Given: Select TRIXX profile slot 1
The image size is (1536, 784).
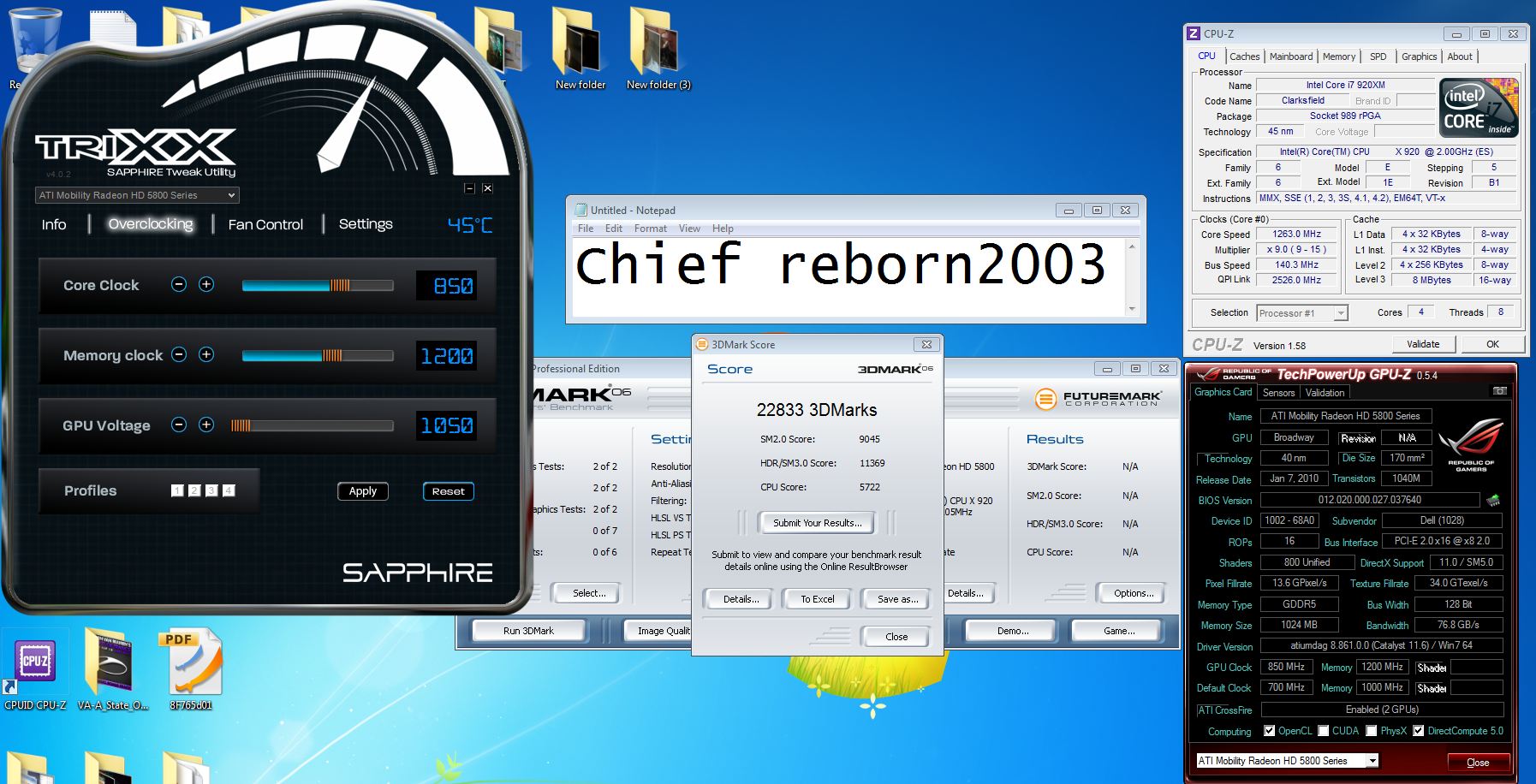Looking at the screenshot, I should (177, 490).
